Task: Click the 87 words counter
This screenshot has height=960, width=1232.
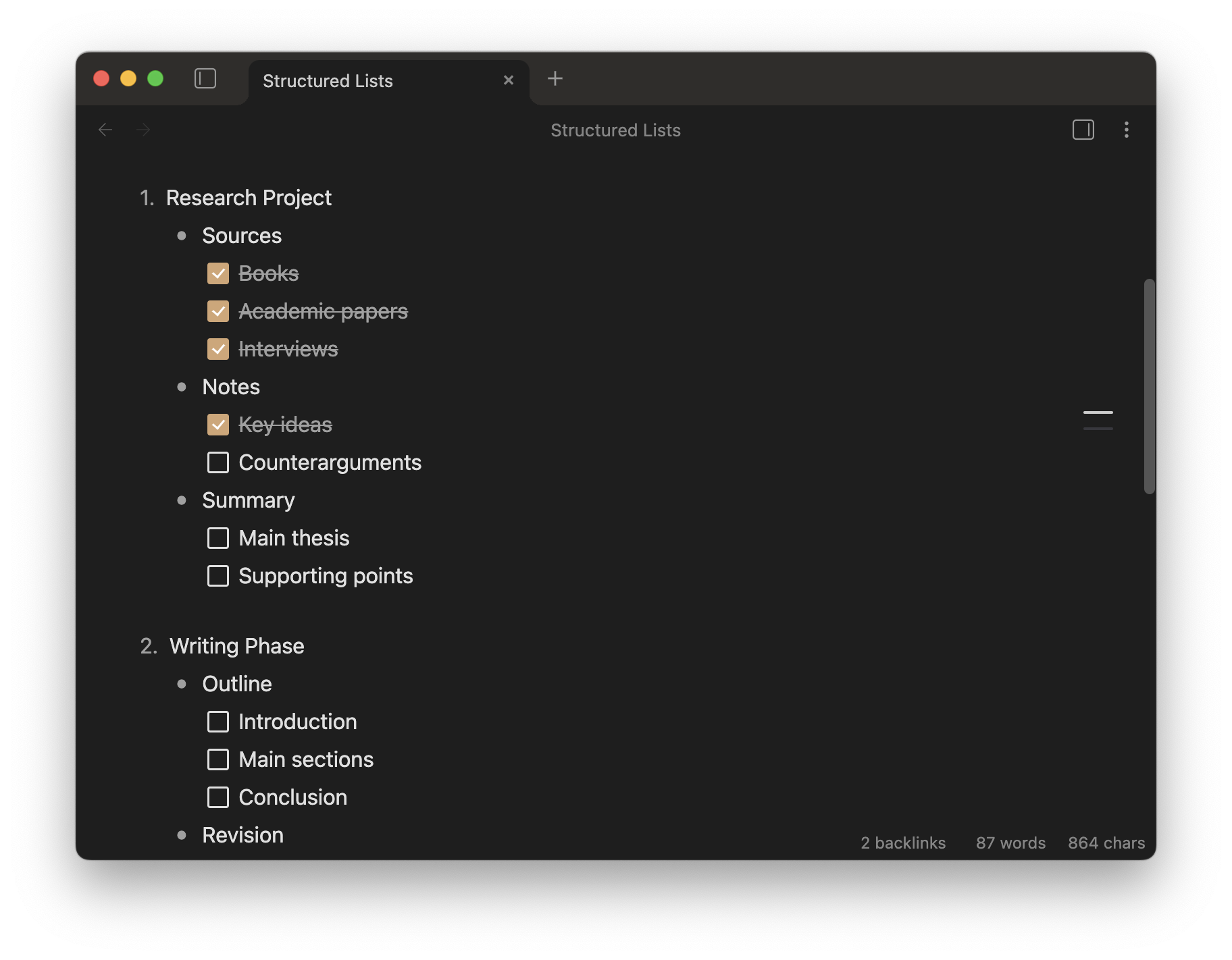Action: [1010, 843]
